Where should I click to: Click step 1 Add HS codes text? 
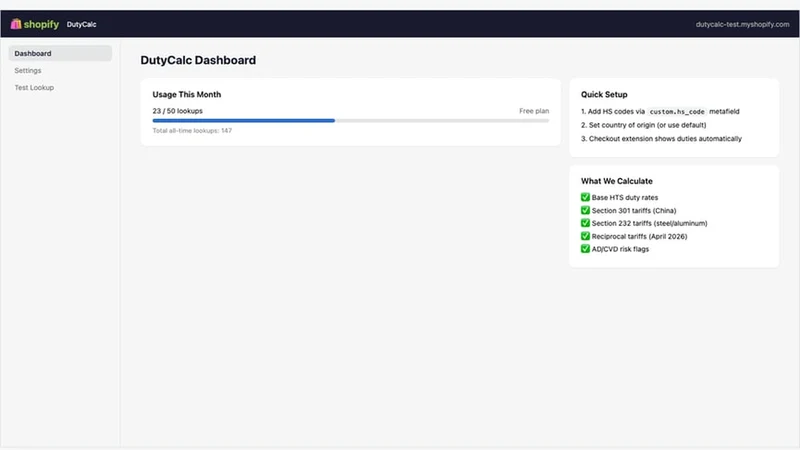pos(660,111)
